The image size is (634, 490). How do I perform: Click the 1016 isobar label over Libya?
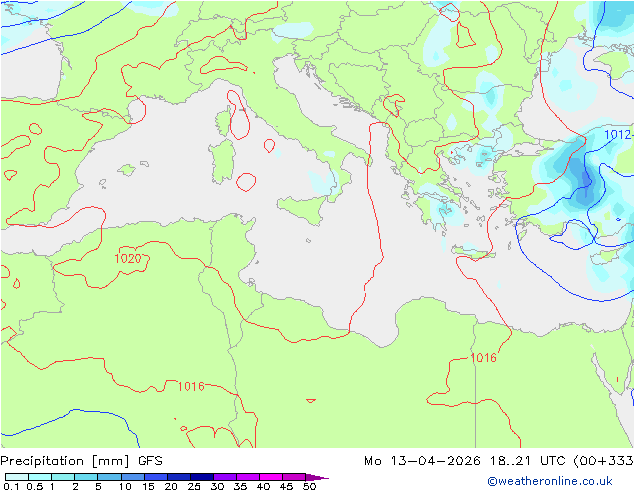click(191, 387)
